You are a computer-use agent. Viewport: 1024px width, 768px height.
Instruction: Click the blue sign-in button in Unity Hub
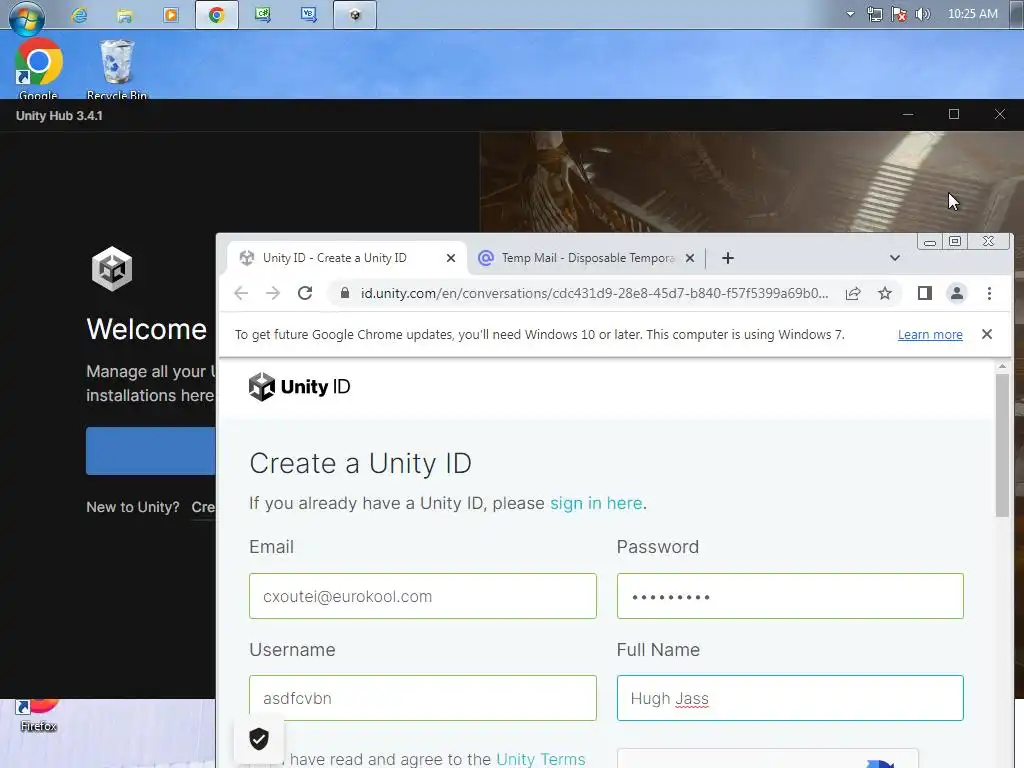coord(151,451)
